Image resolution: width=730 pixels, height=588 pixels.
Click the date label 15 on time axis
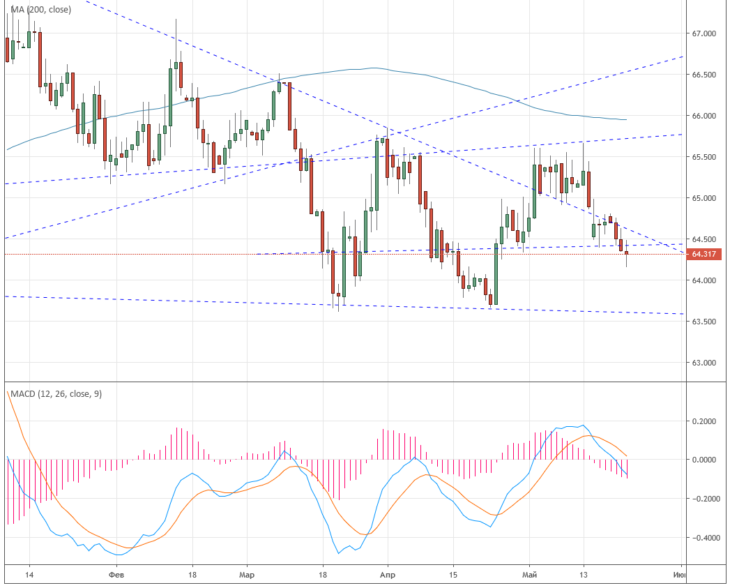point(453,575)
